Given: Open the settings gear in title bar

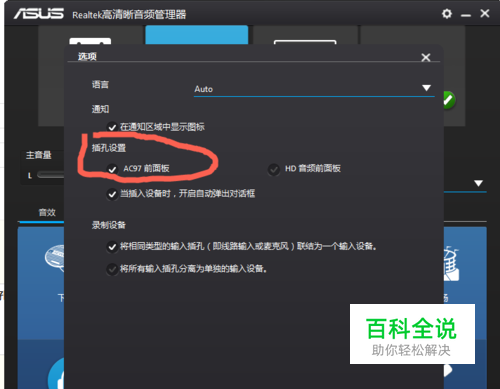Looking at the screenshot, I should pos(447,14).
